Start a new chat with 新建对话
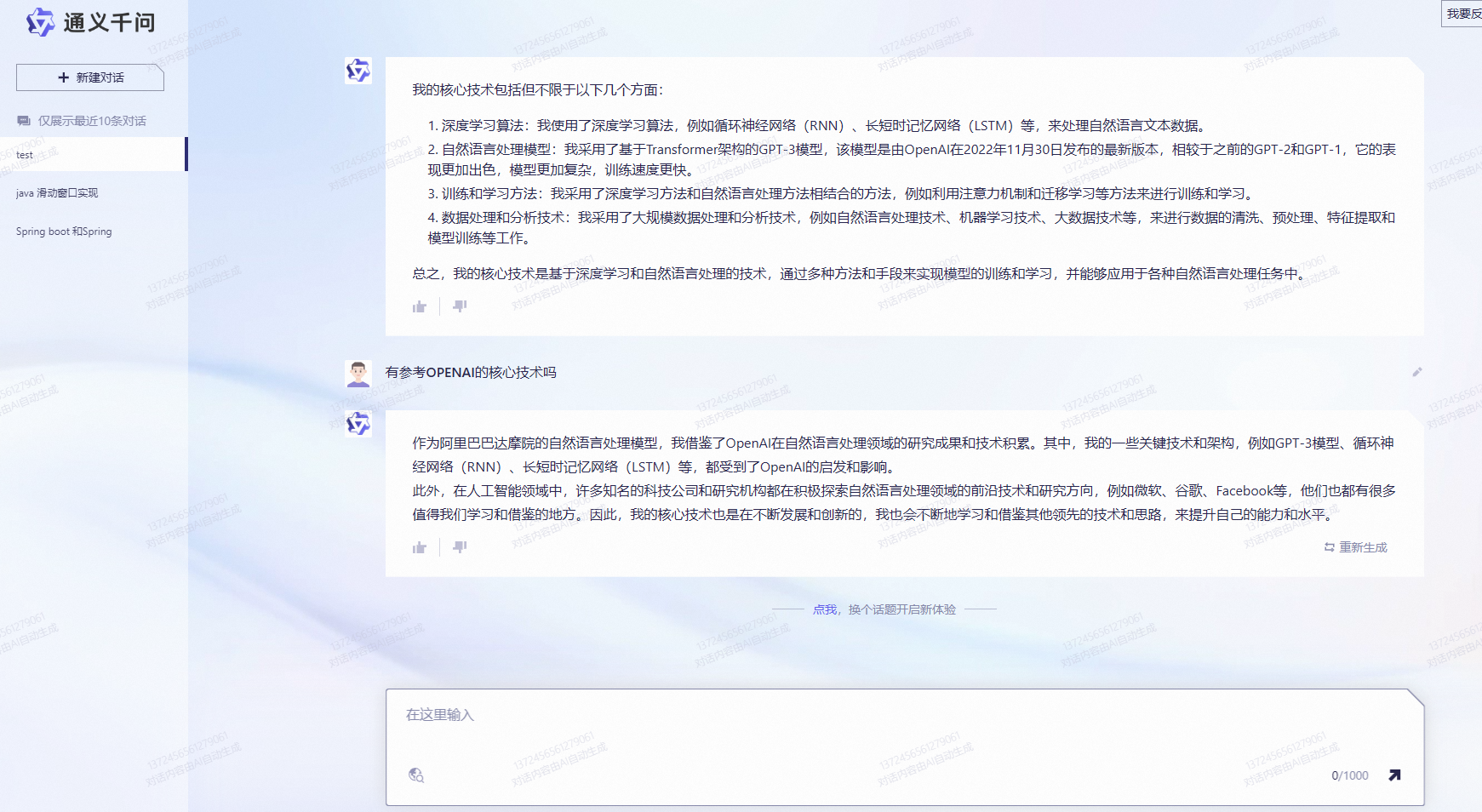This screenshot has height=812, width=1482. [90, 77]
